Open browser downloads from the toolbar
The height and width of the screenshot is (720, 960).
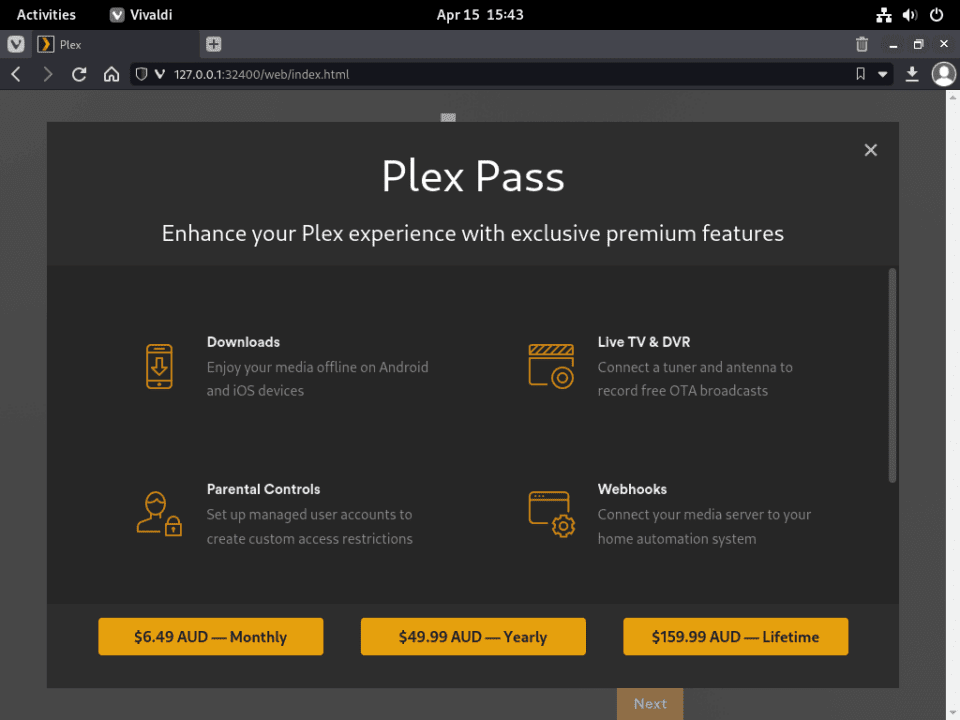point(912,74)
